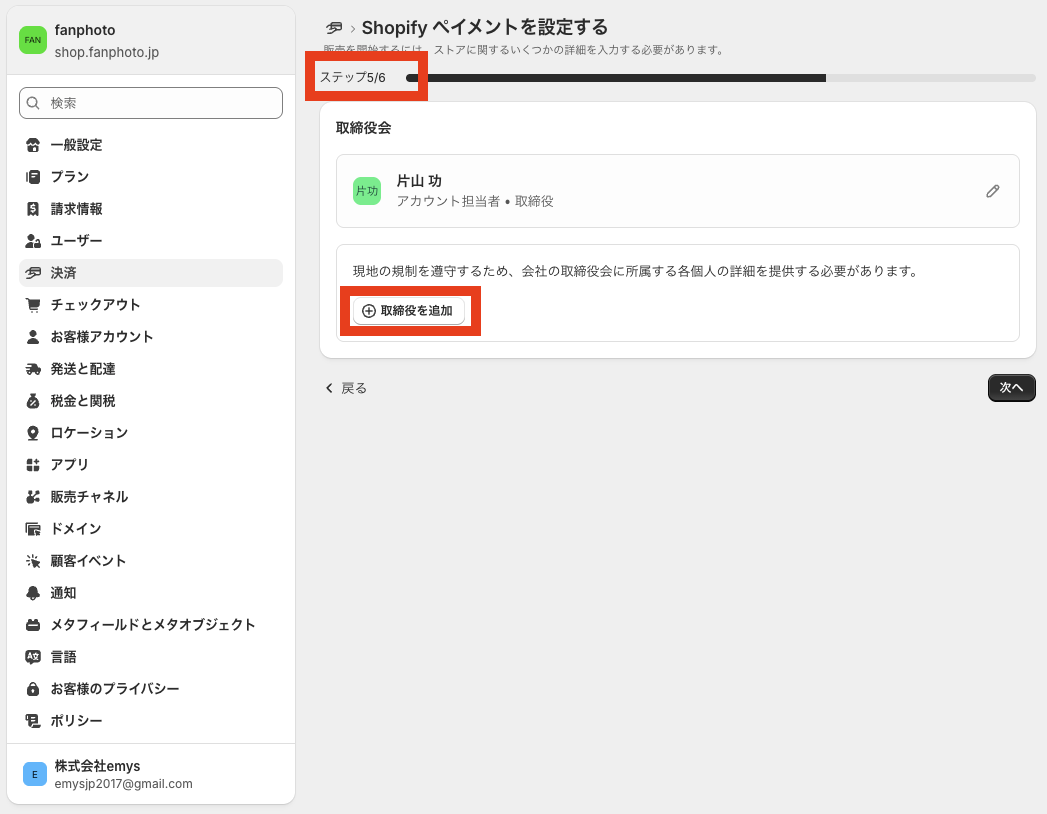Click the payments breadcrumb icon in header
1047x814 pixels.
[x=334, y=28]
